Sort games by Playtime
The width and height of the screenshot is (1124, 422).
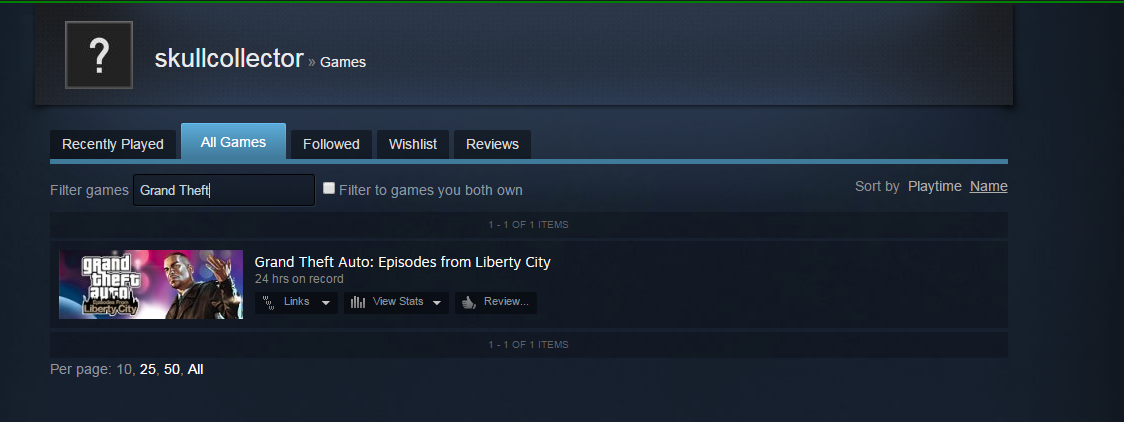935,186
